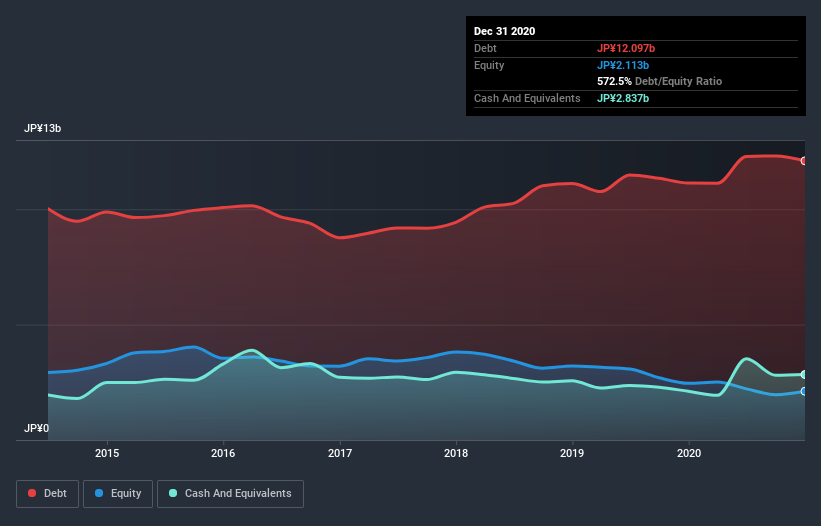821x526 pixels.
Task: Click the Cash value JP¥2.837b
Action: (623, 98)
